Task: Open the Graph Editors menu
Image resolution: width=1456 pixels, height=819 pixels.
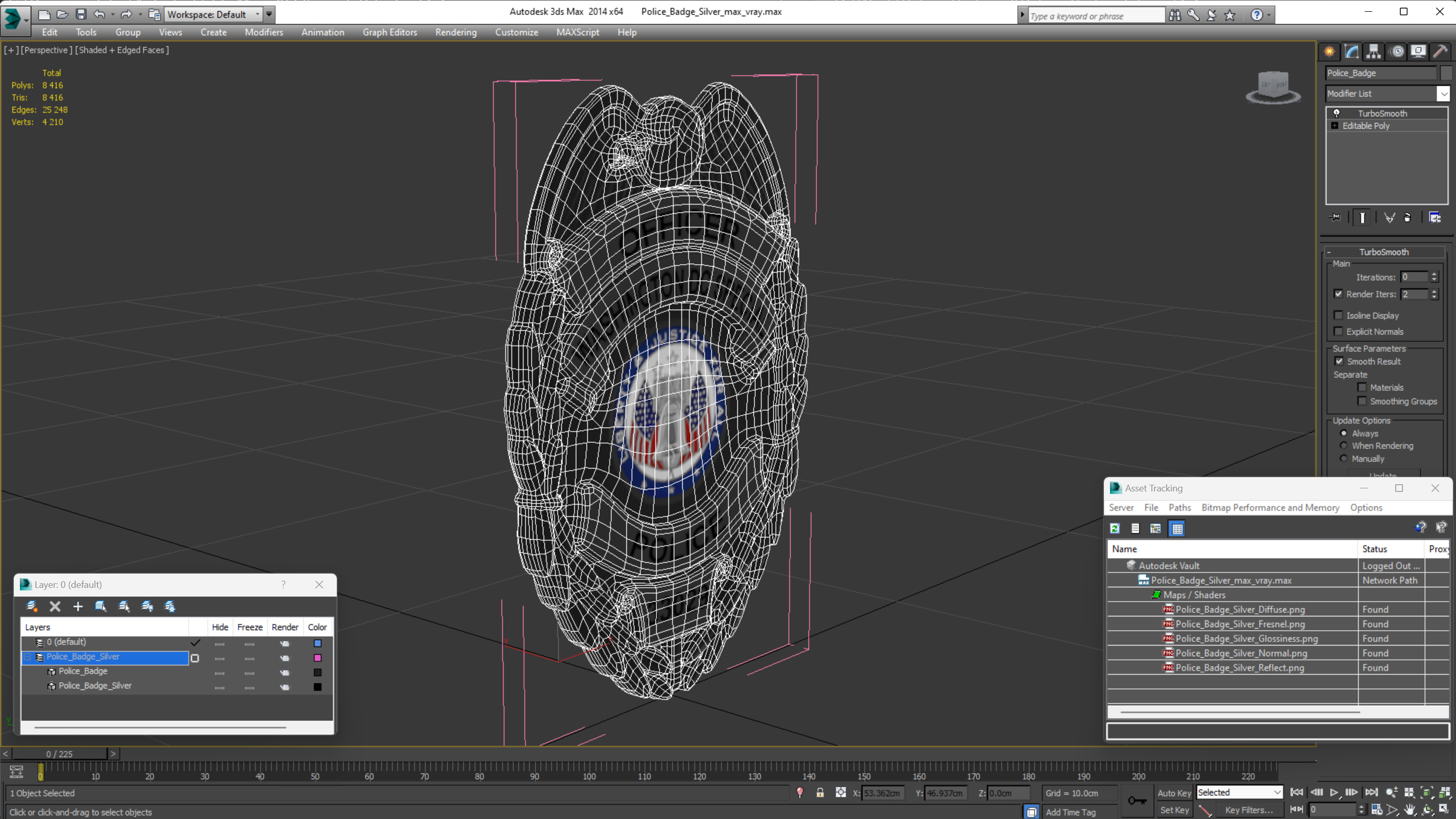Action: [x=390, y=32]
